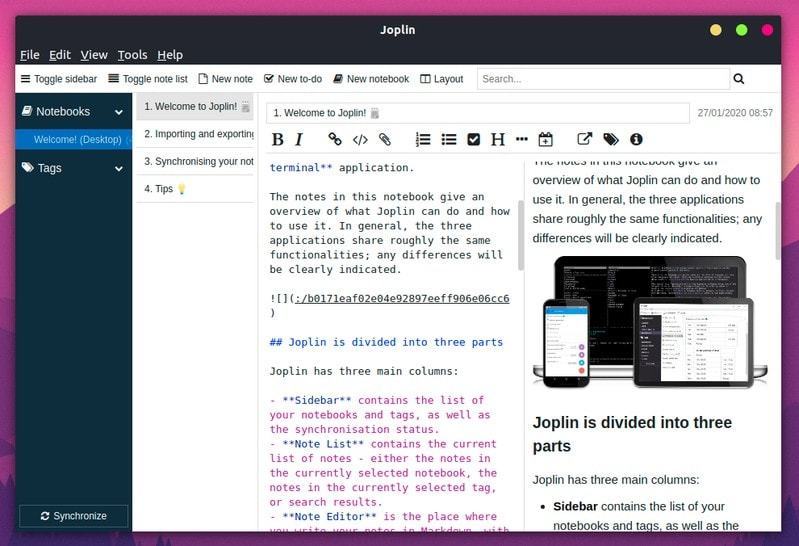Image resolution: width=799 pixels, height=546 pixels.
Task: Toggle the note list panel
Action: [x=148, y=79]
